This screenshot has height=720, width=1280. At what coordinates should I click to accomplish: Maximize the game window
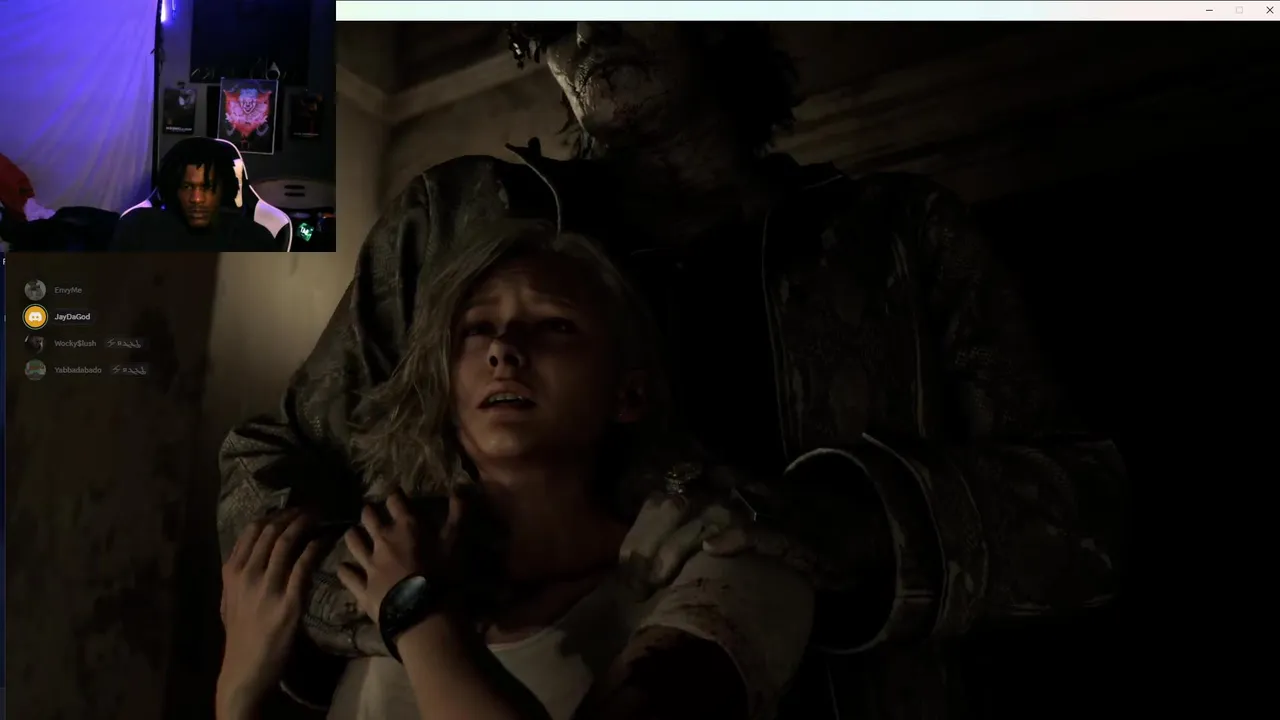click(x=1239, y=10)
